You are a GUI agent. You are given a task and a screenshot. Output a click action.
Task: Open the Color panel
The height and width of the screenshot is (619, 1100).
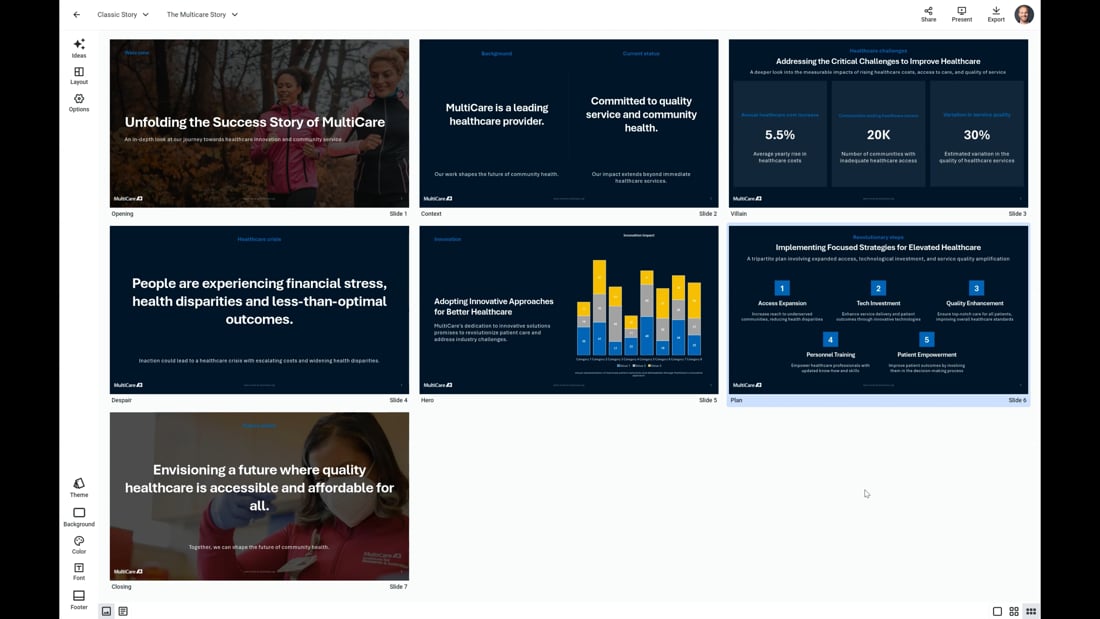[78, 543]
